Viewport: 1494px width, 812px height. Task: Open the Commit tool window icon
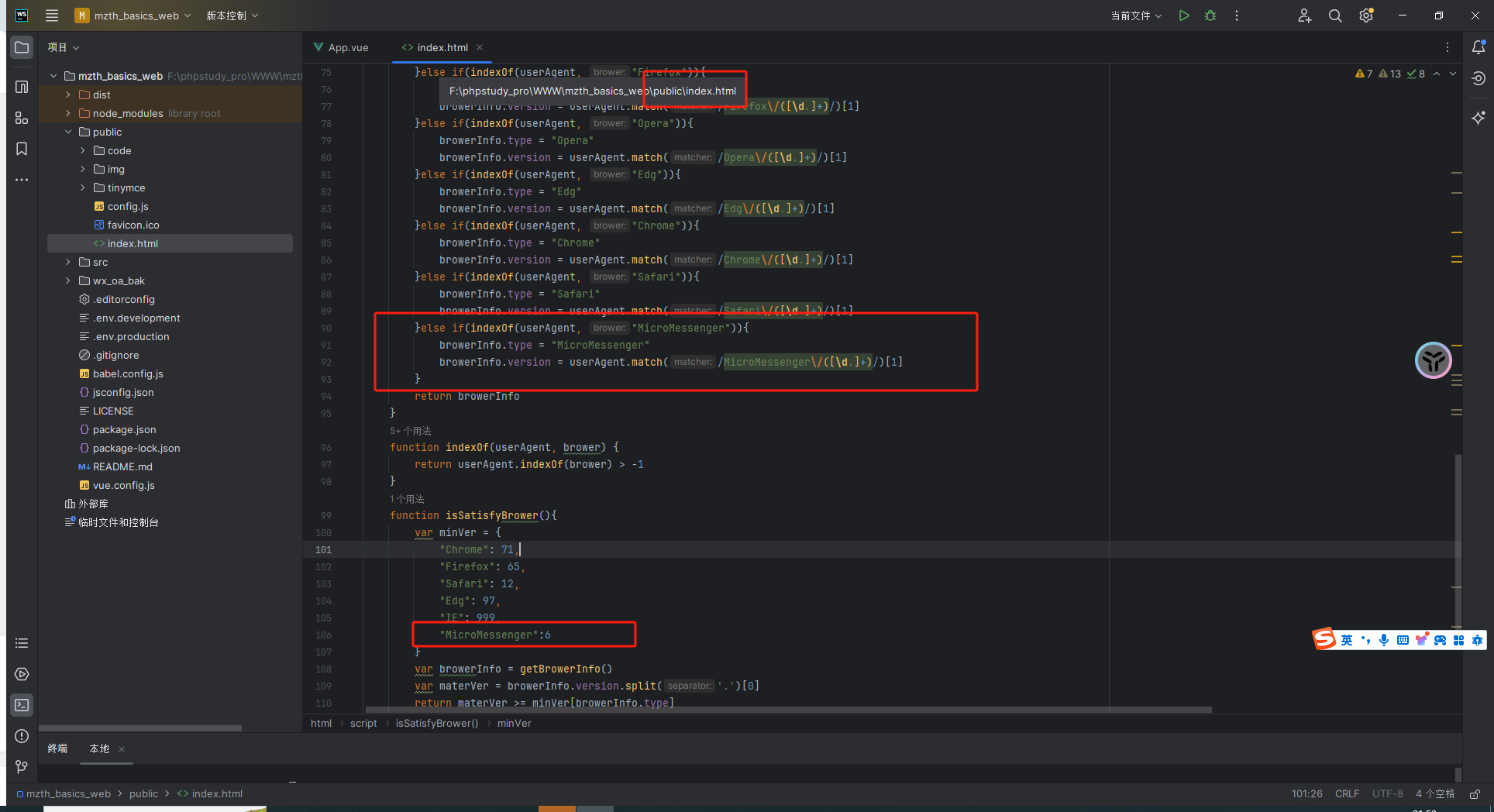click(x=22, y=87)
